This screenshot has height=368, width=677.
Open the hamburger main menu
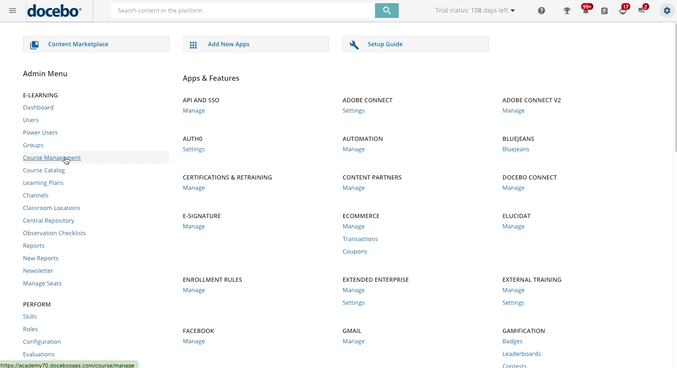(x=13, y=10)
